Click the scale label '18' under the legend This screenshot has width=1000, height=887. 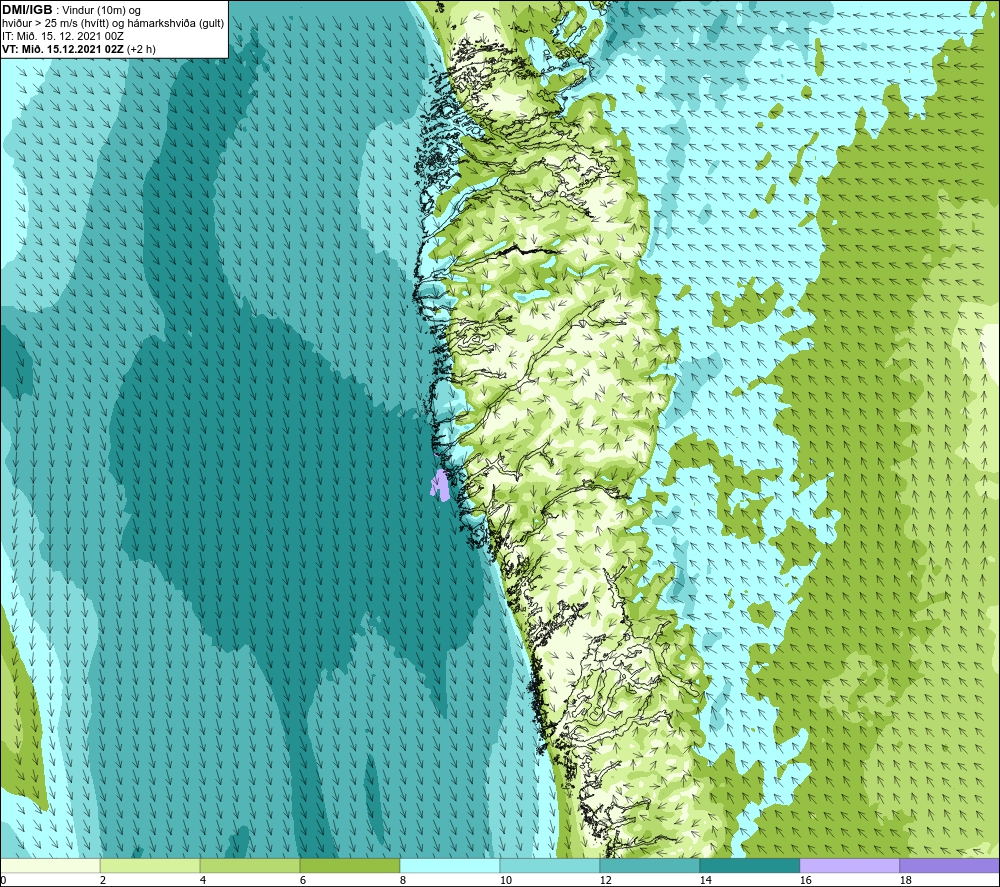905,880
